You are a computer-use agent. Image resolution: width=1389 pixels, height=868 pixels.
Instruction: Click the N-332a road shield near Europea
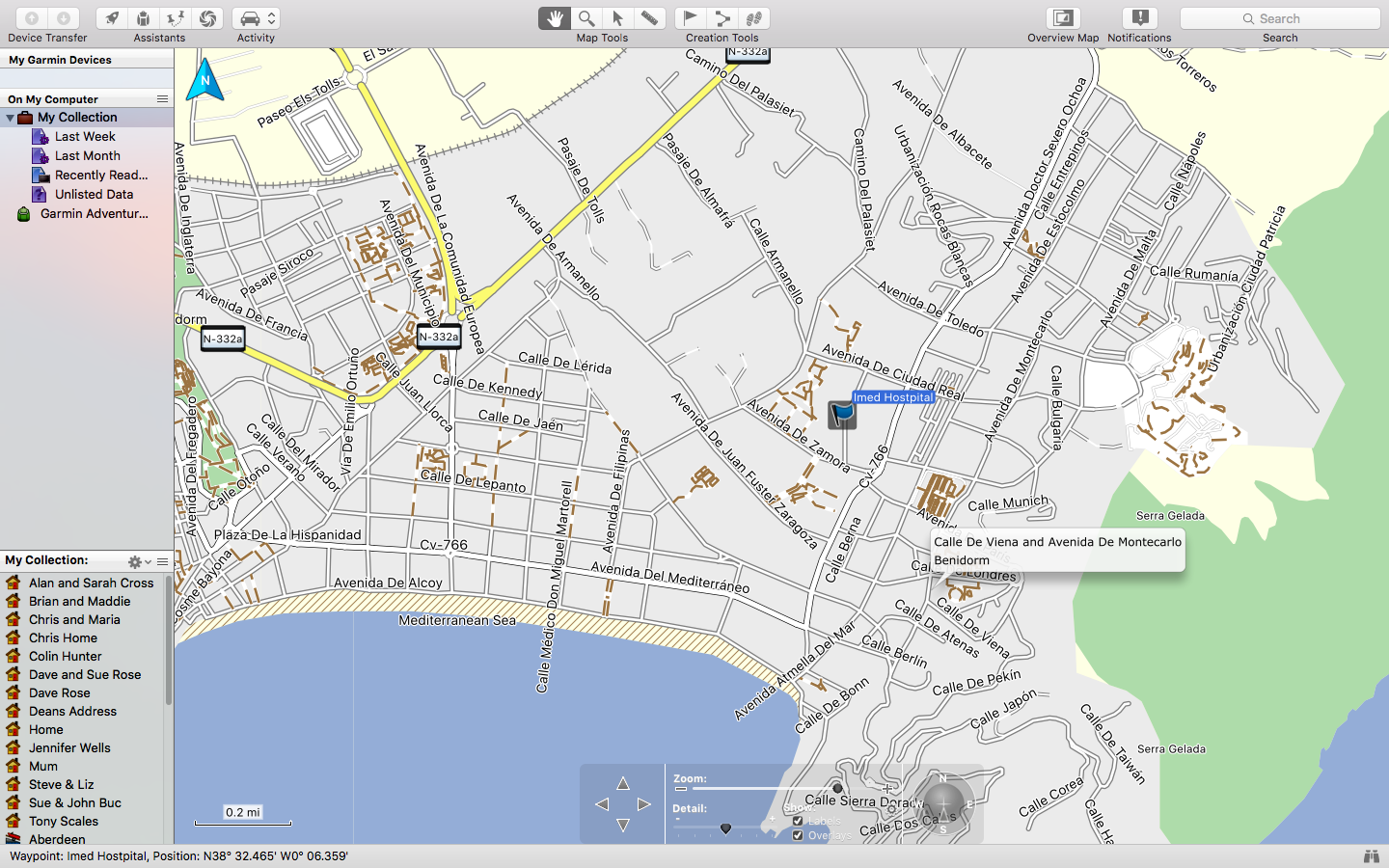439,338
